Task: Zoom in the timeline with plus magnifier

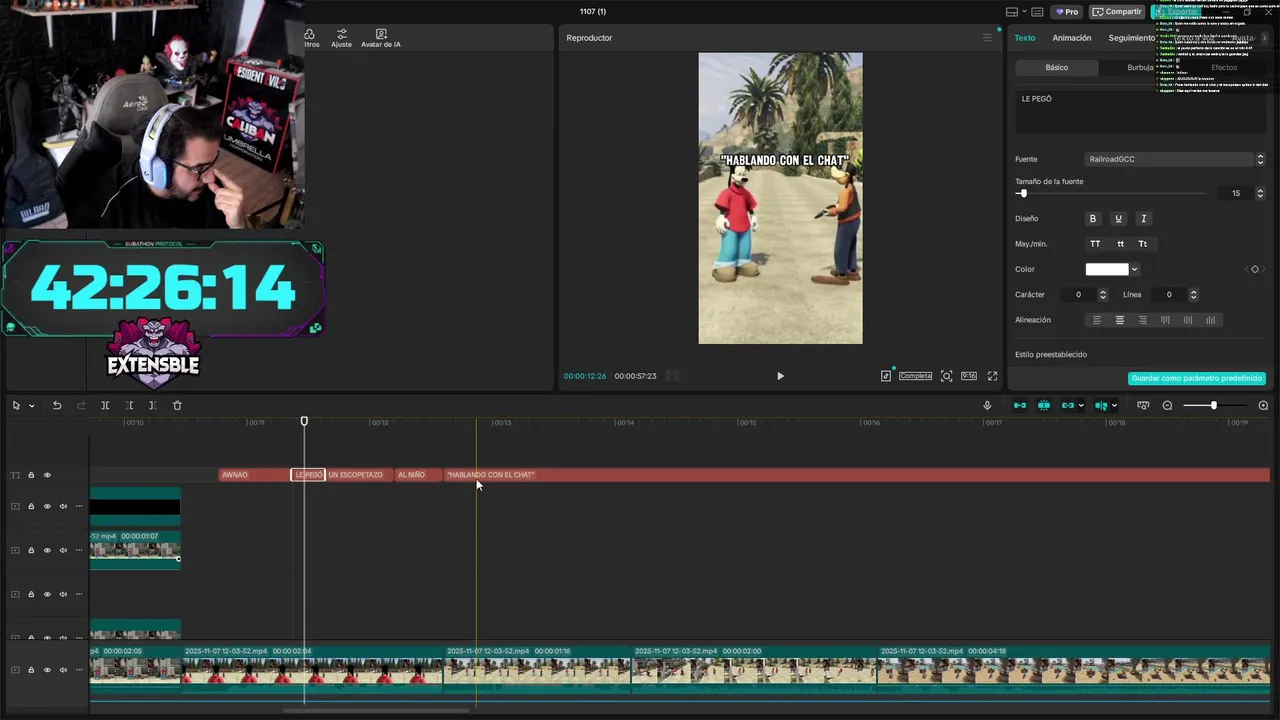Action: pyautogui.click(x=1263, y=405)
